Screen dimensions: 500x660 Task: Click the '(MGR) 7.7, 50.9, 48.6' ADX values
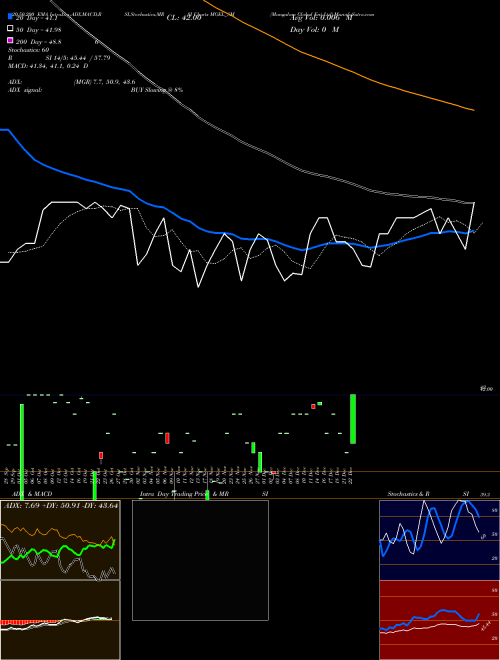(104, 82)
